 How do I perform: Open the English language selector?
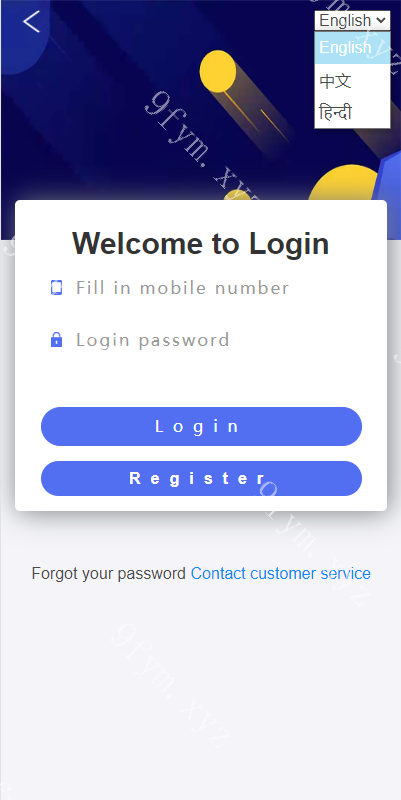(353, 20)
